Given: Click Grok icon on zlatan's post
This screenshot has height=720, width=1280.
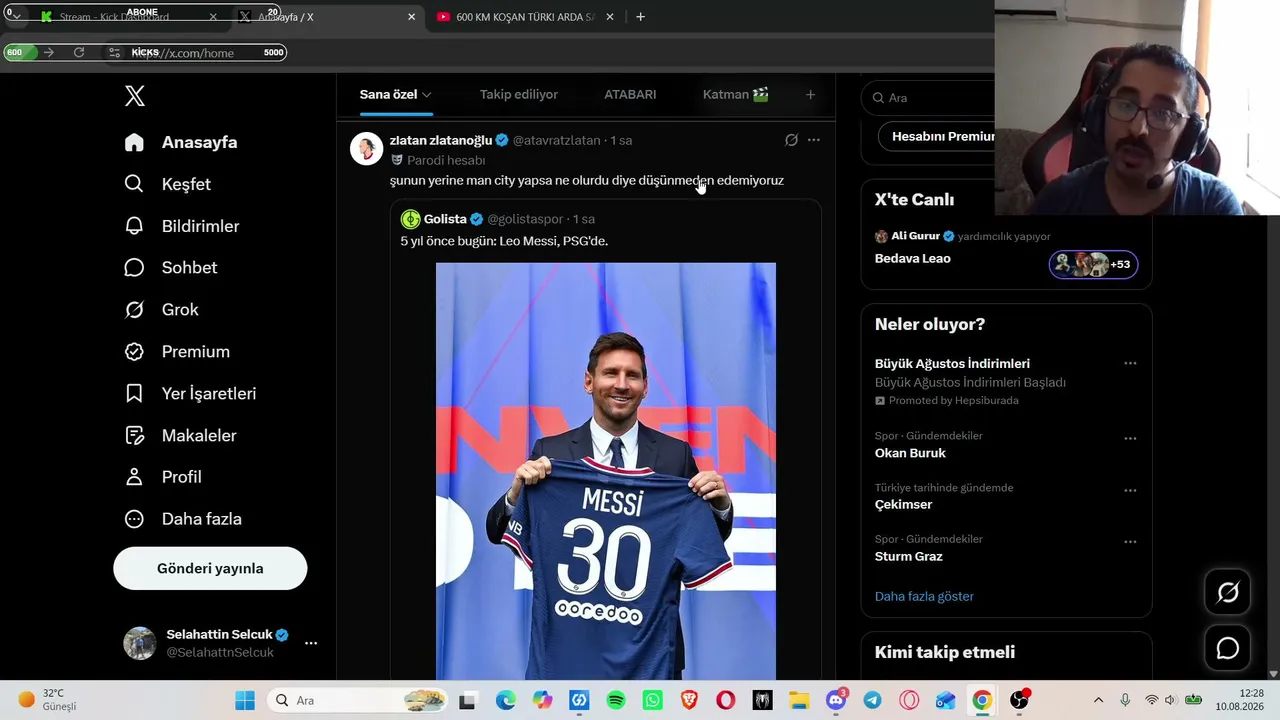Looking at the screenshot, I should pyautogui.click(x=791, y=140).
